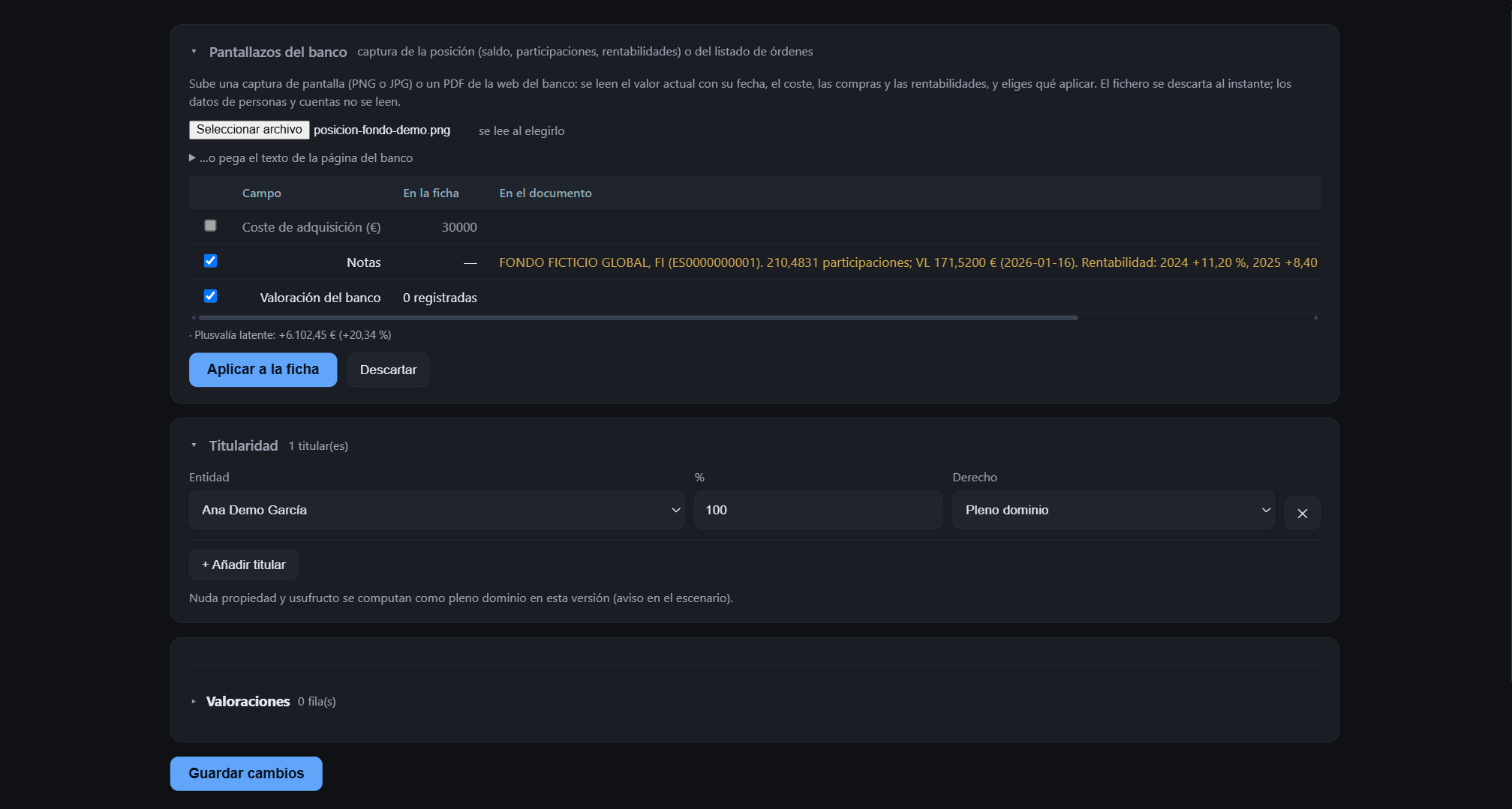Click the Seleccionar archivo button
This screenshot has height=809, width=1512.
pos(249,130)
